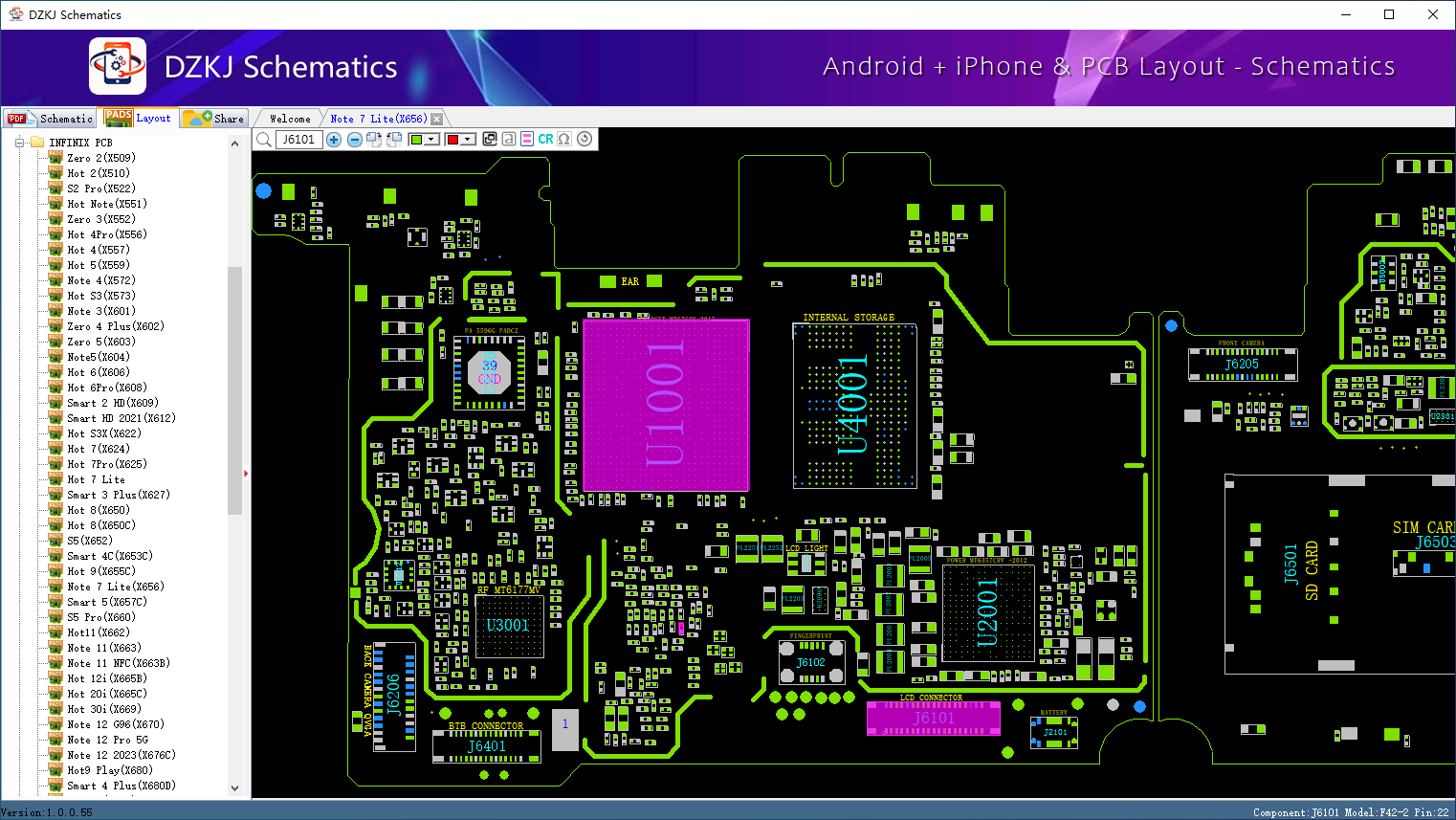Click the component search field containing J6101

click(298, 140)
